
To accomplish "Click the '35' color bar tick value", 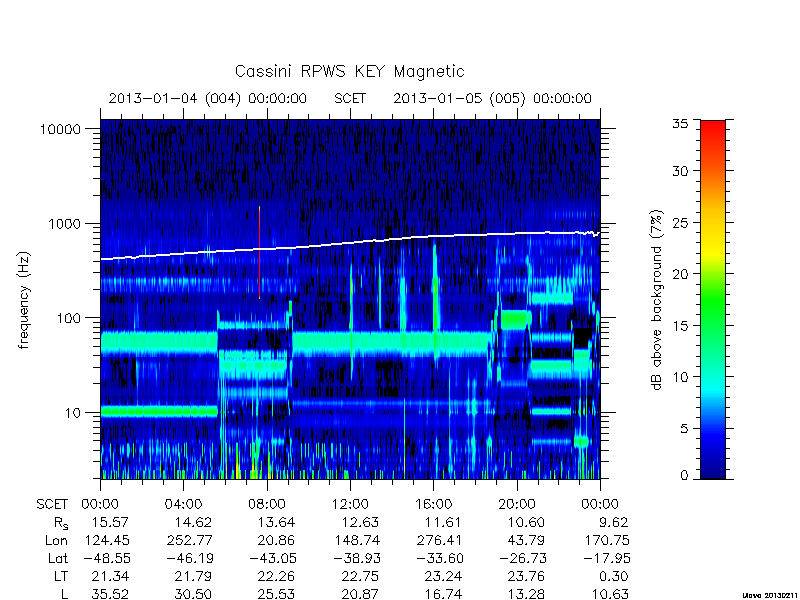I will click(680, 124).
